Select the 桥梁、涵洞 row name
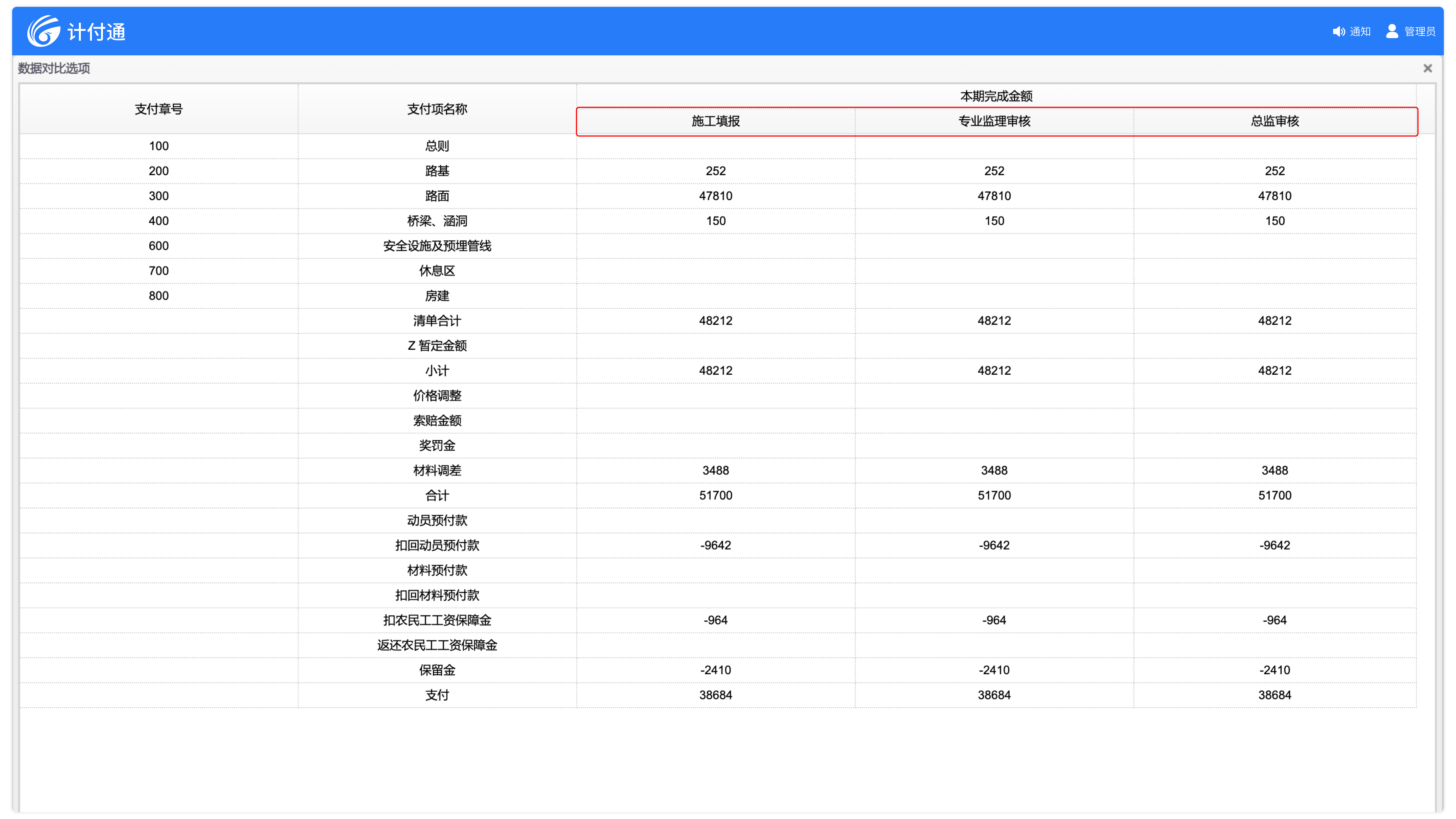 click(x=437, y=220)
